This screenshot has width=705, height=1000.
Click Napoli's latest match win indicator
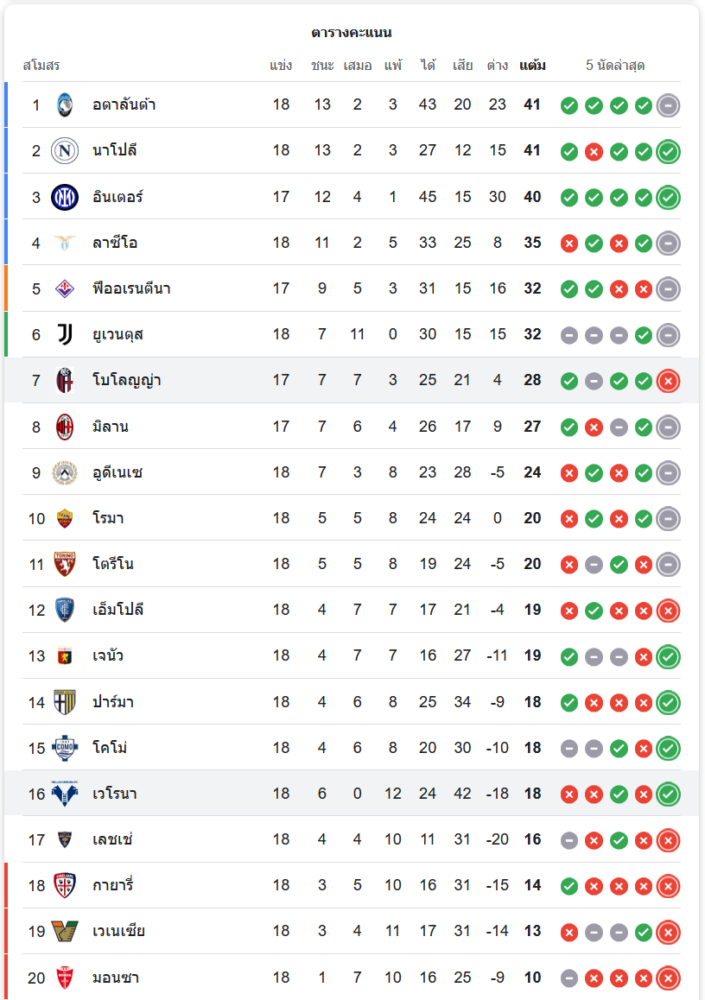pyautogui.click(x=668, y=151)
